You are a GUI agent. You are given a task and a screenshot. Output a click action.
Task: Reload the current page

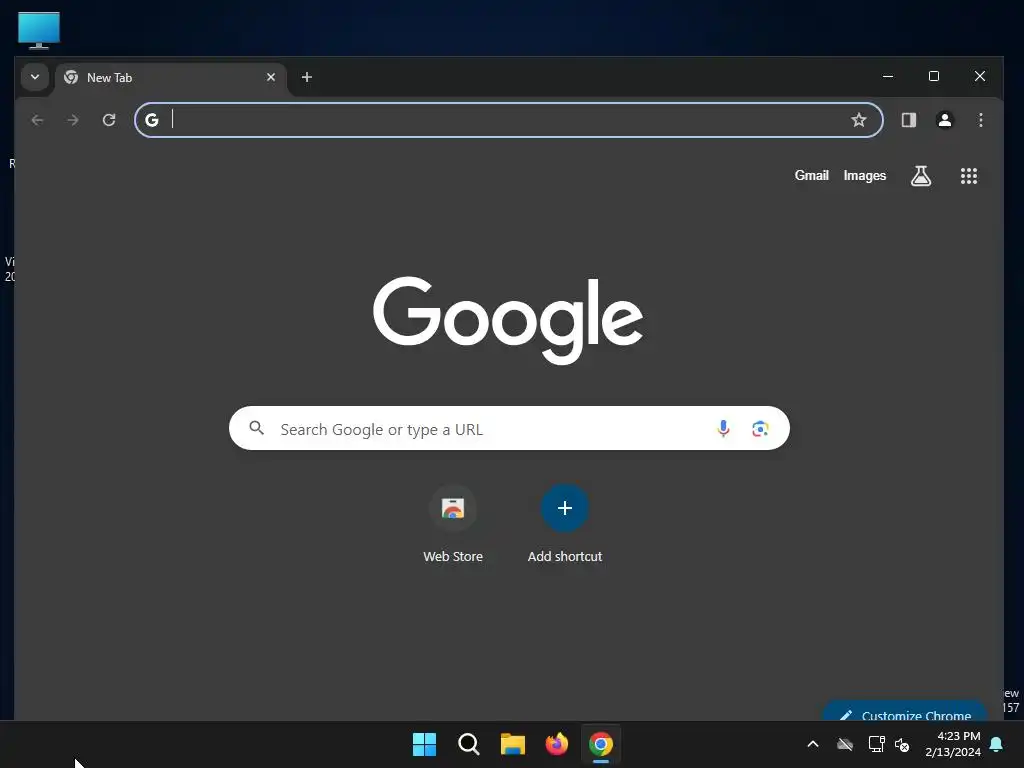(x=109, y=120)
